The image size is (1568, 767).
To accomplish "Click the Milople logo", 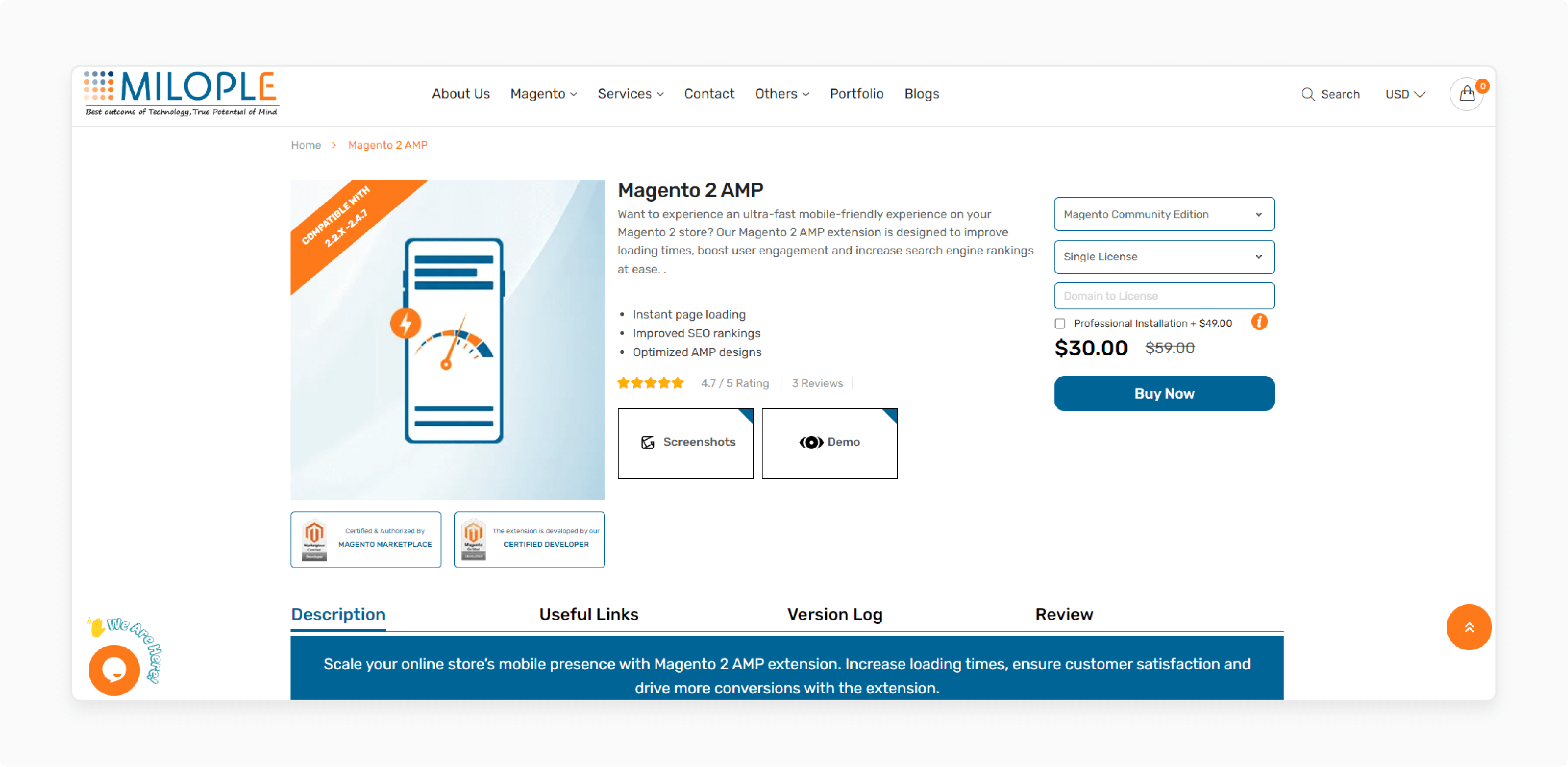I will click(x=182, y=93).
